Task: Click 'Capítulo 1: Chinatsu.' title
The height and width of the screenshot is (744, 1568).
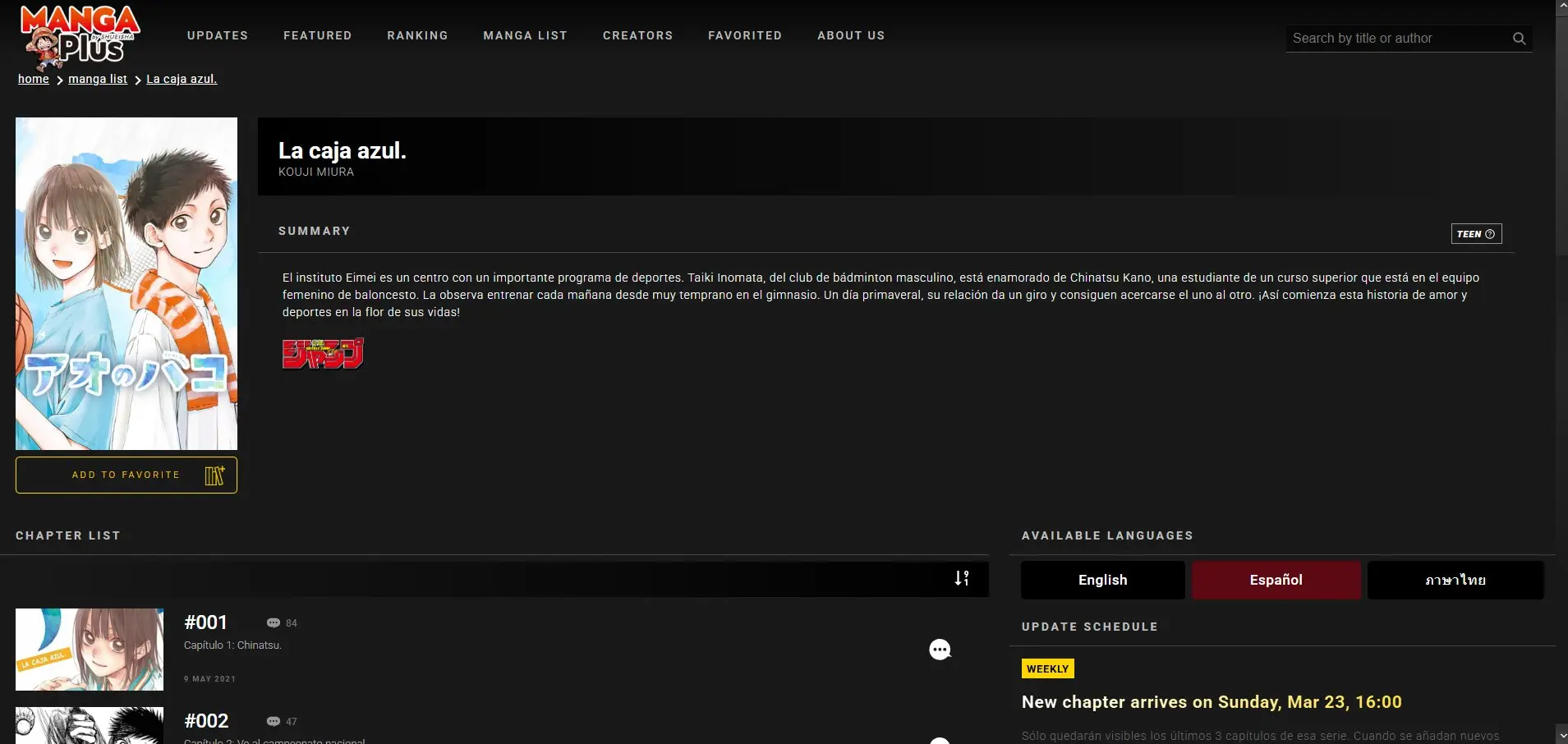Action: tap(232, 645)
